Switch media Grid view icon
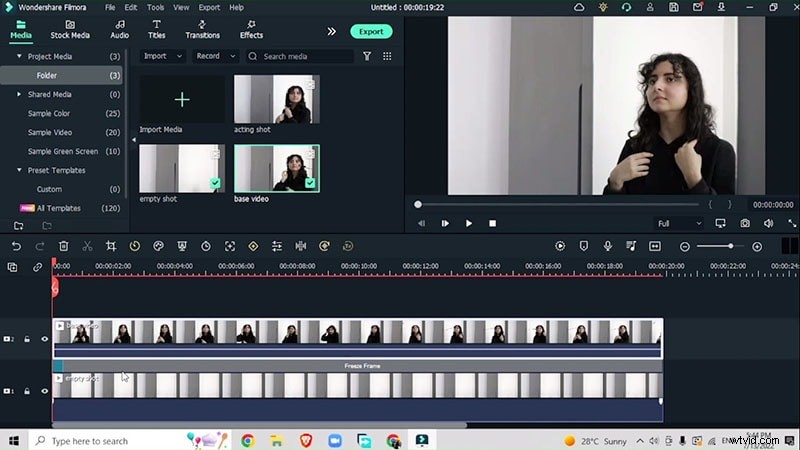Screen dimensions: 800x450 (387, 56)
